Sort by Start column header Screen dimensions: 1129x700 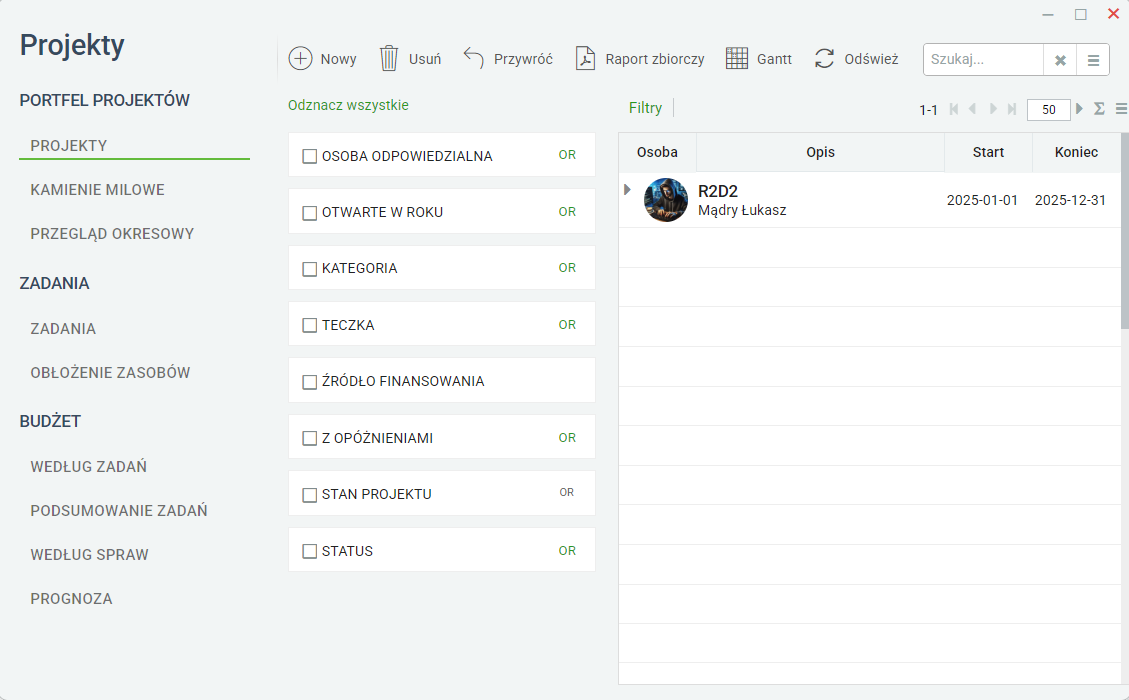pyautogui.click(x=988, y=152)
